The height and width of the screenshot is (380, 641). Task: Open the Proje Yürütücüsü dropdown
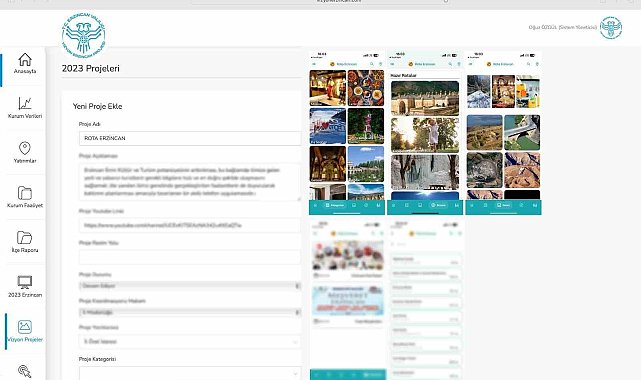[190, 342]
